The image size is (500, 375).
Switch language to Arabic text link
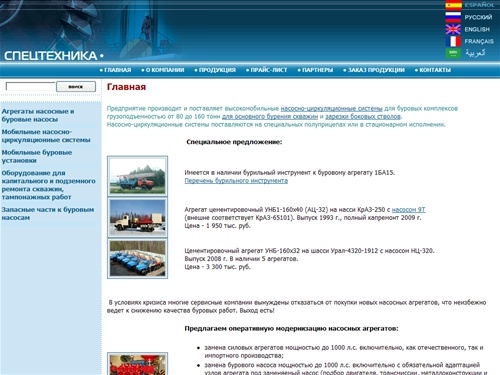click(x=475, y=53)
